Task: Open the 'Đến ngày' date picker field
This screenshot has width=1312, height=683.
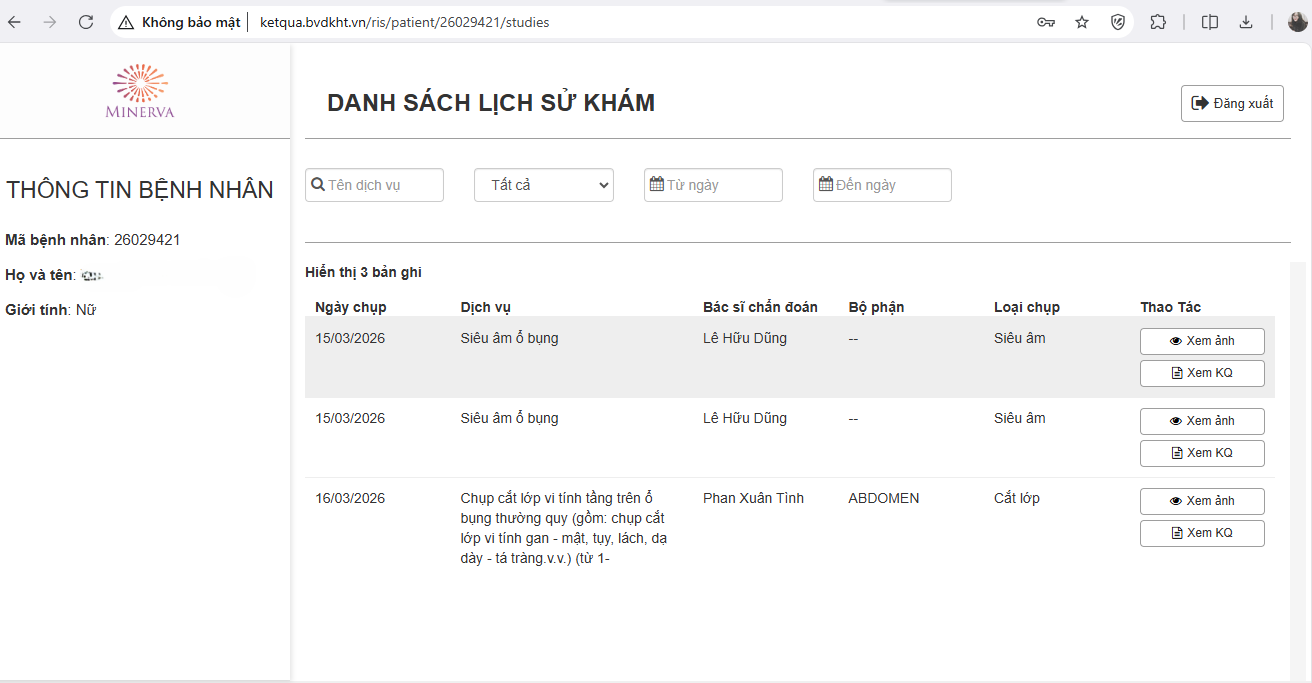Action: click(x=882, y=185)
